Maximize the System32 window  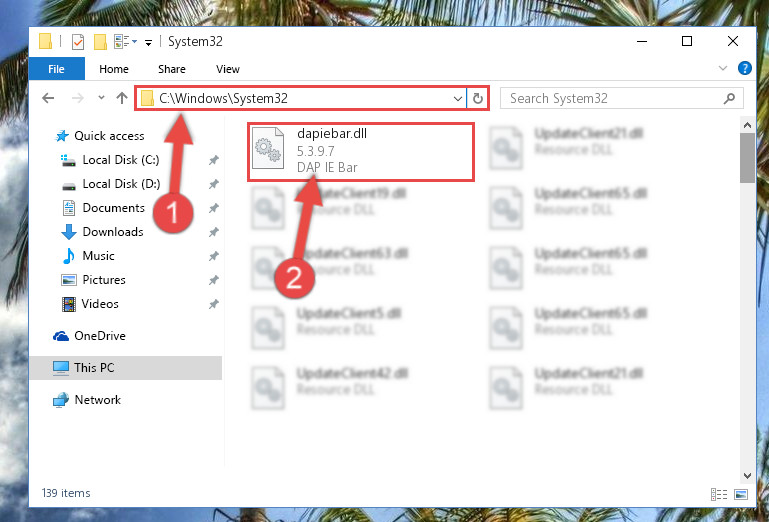click(687, 41)
